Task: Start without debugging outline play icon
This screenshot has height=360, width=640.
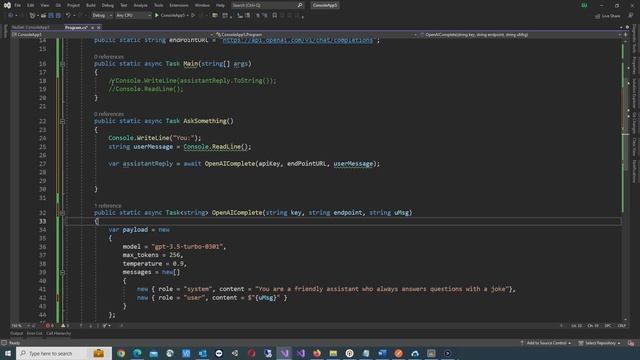Action: tap(193, 16)
